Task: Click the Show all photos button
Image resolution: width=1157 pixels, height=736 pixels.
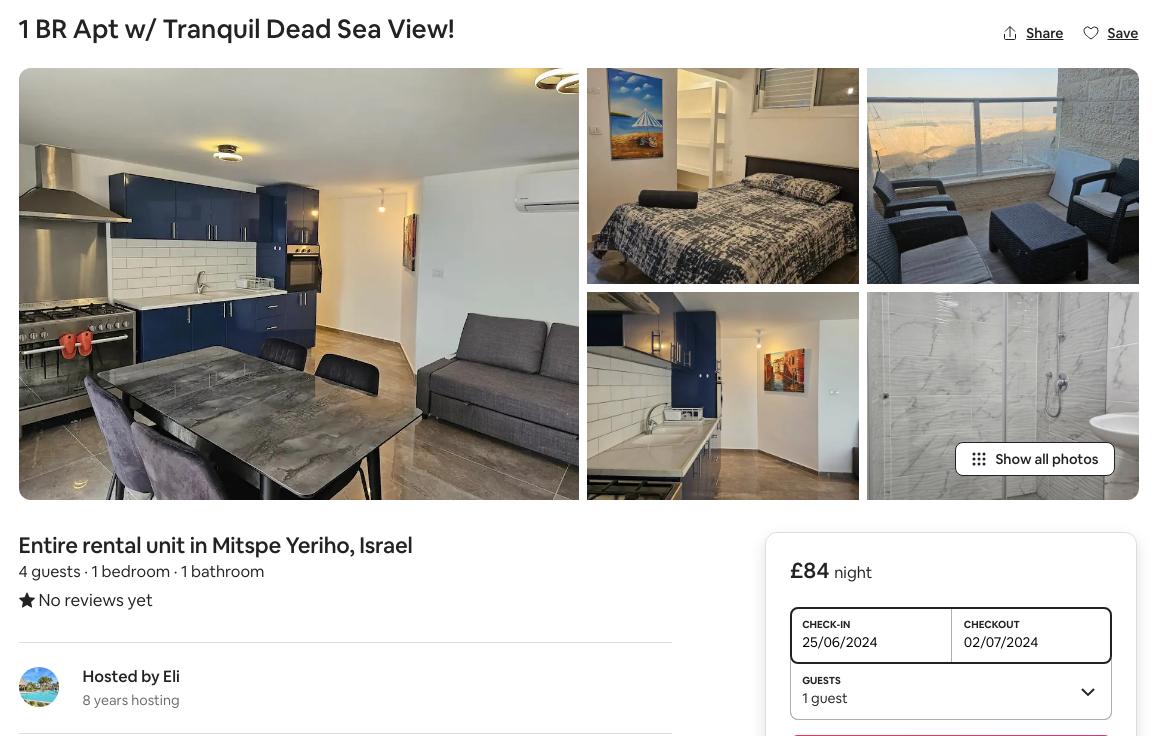Action: pos(1035,459)
